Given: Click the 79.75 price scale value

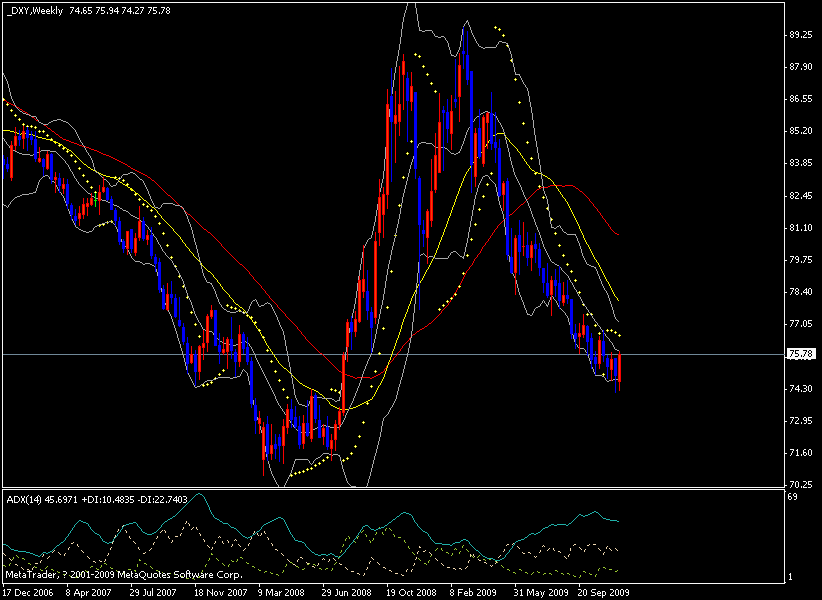Looking at the screenshot, I should click(x=802, y=260).
